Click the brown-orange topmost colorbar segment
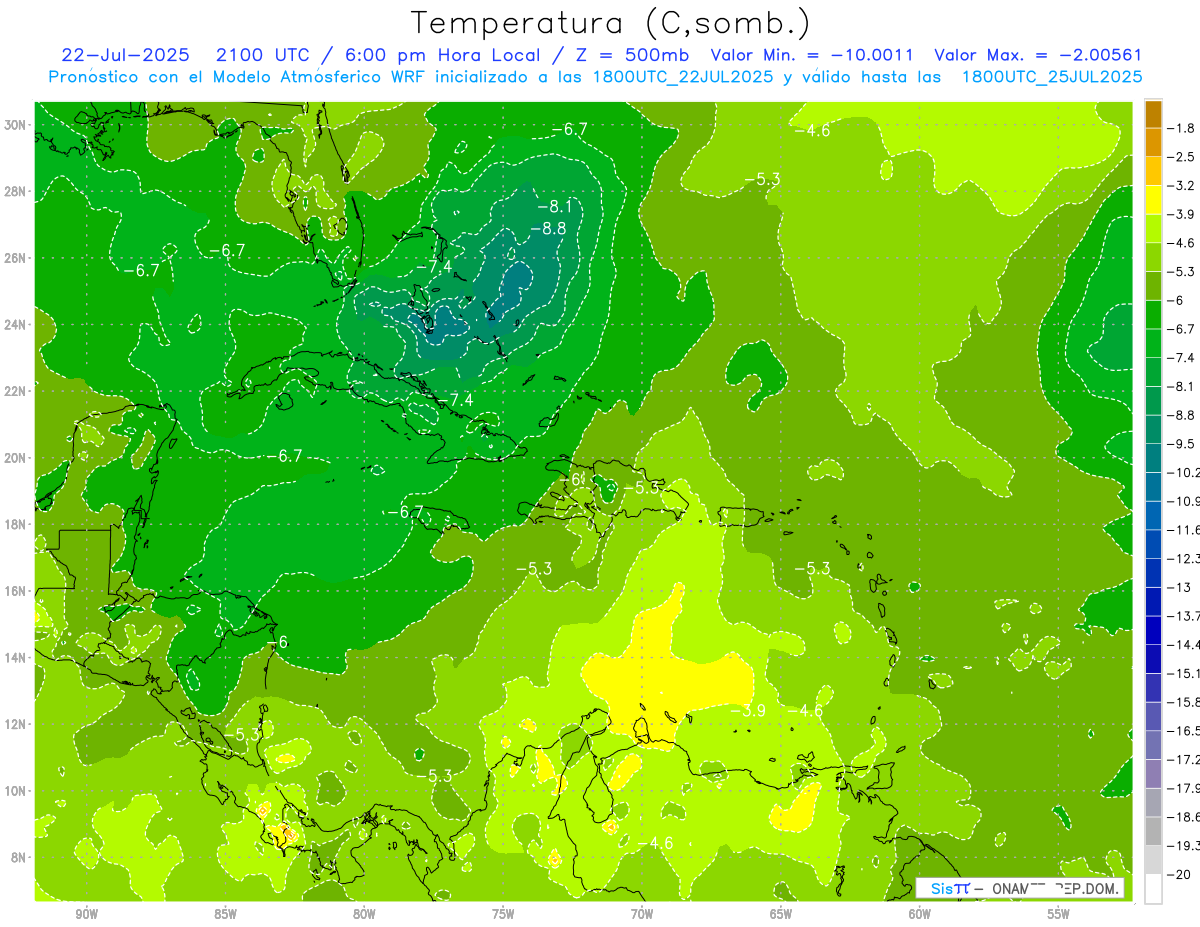This screenshot has width=1200, height=927. pyautogui.click(x=1154, y=114)
